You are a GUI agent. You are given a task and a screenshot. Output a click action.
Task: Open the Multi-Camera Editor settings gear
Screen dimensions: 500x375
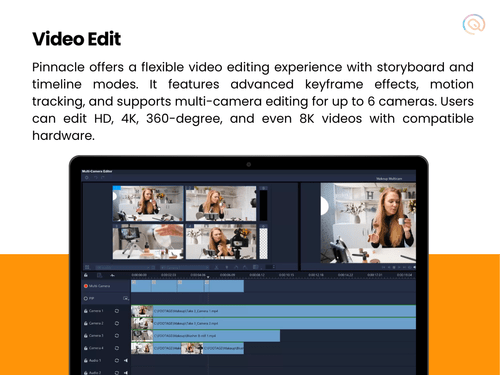pos(87,178)
